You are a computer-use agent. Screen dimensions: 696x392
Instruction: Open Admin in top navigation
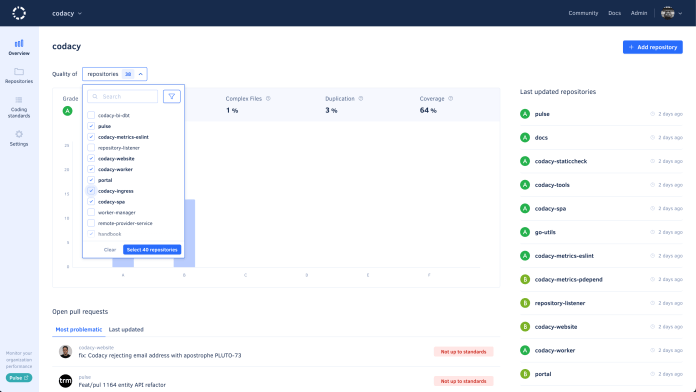[639, 13]
